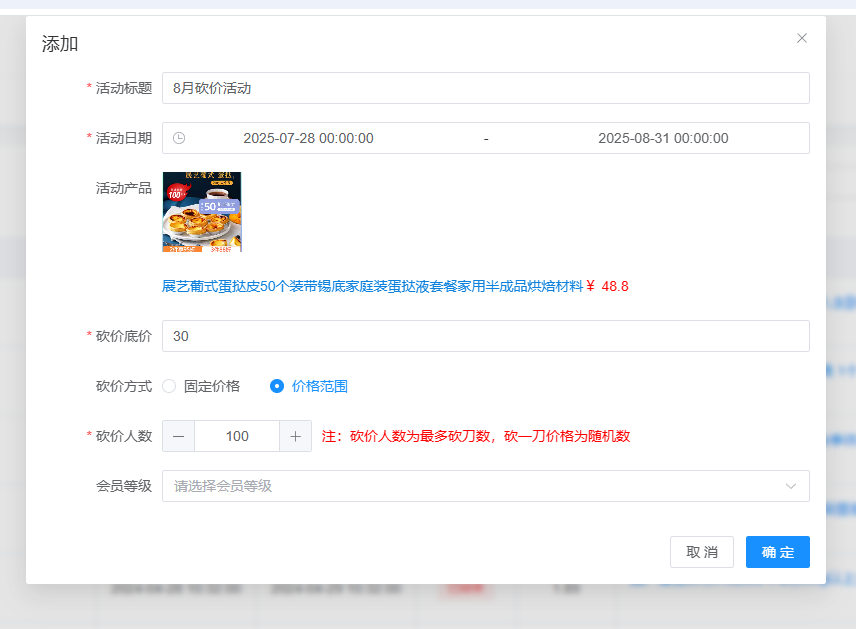Click the end date 2025-08-31 00:00:00

[x=663, y=138]
